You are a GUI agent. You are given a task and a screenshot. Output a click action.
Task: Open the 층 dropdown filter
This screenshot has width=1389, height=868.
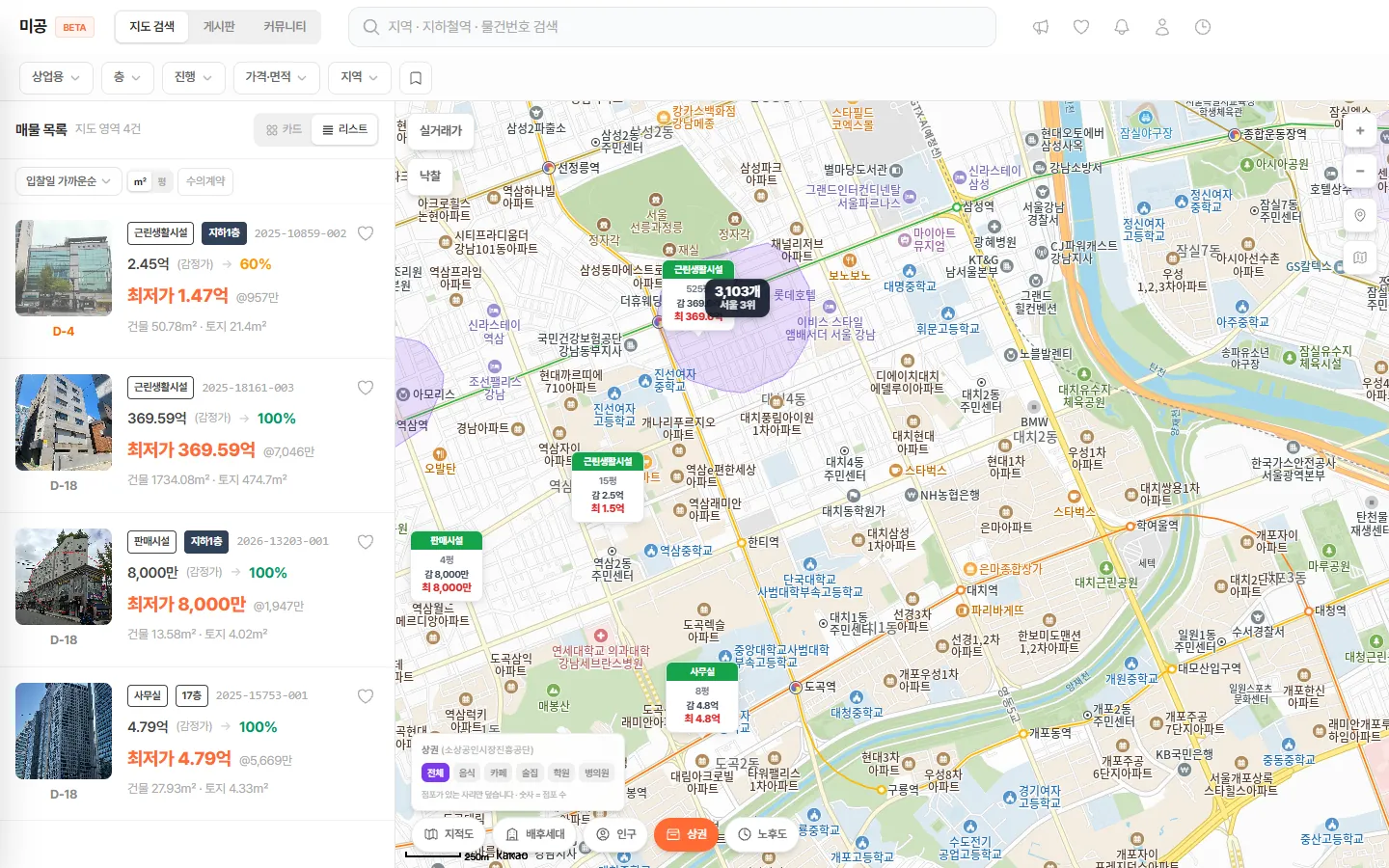pyautogui.click(x=127, y=77)
